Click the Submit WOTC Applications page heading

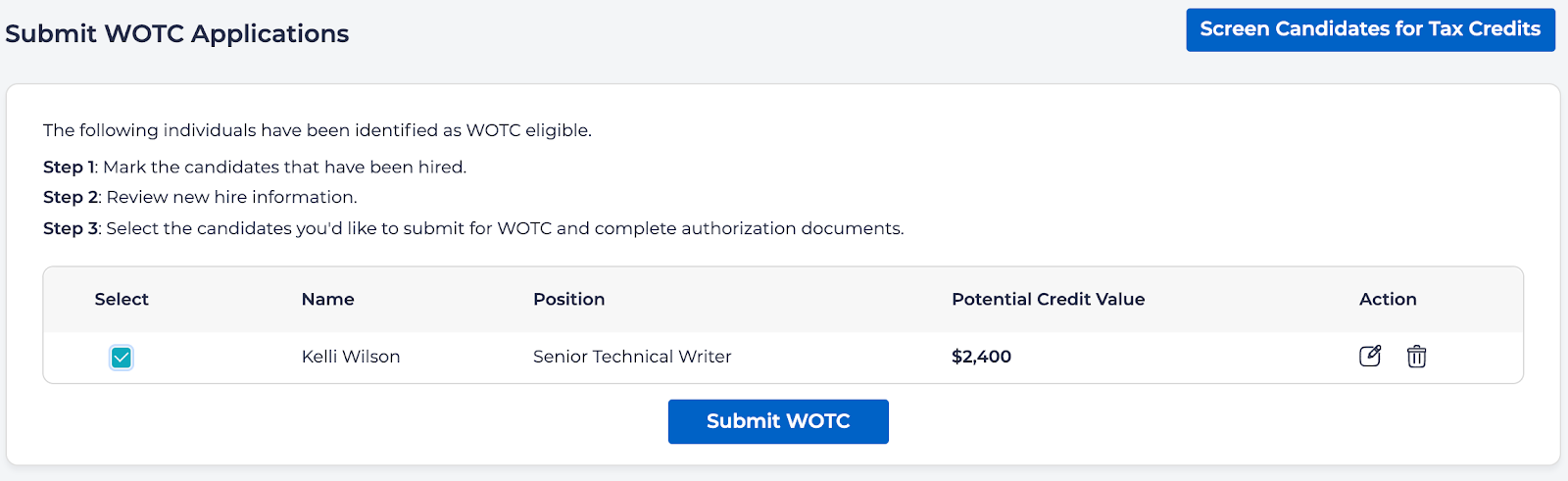(x=177, y=33)
